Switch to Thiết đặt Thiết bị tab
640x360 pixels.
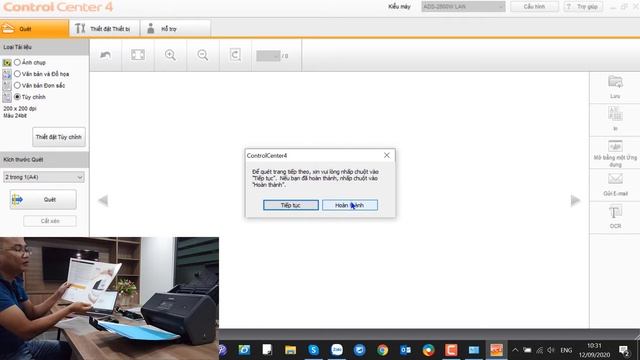pyautogui.click(x=104, y=29)
